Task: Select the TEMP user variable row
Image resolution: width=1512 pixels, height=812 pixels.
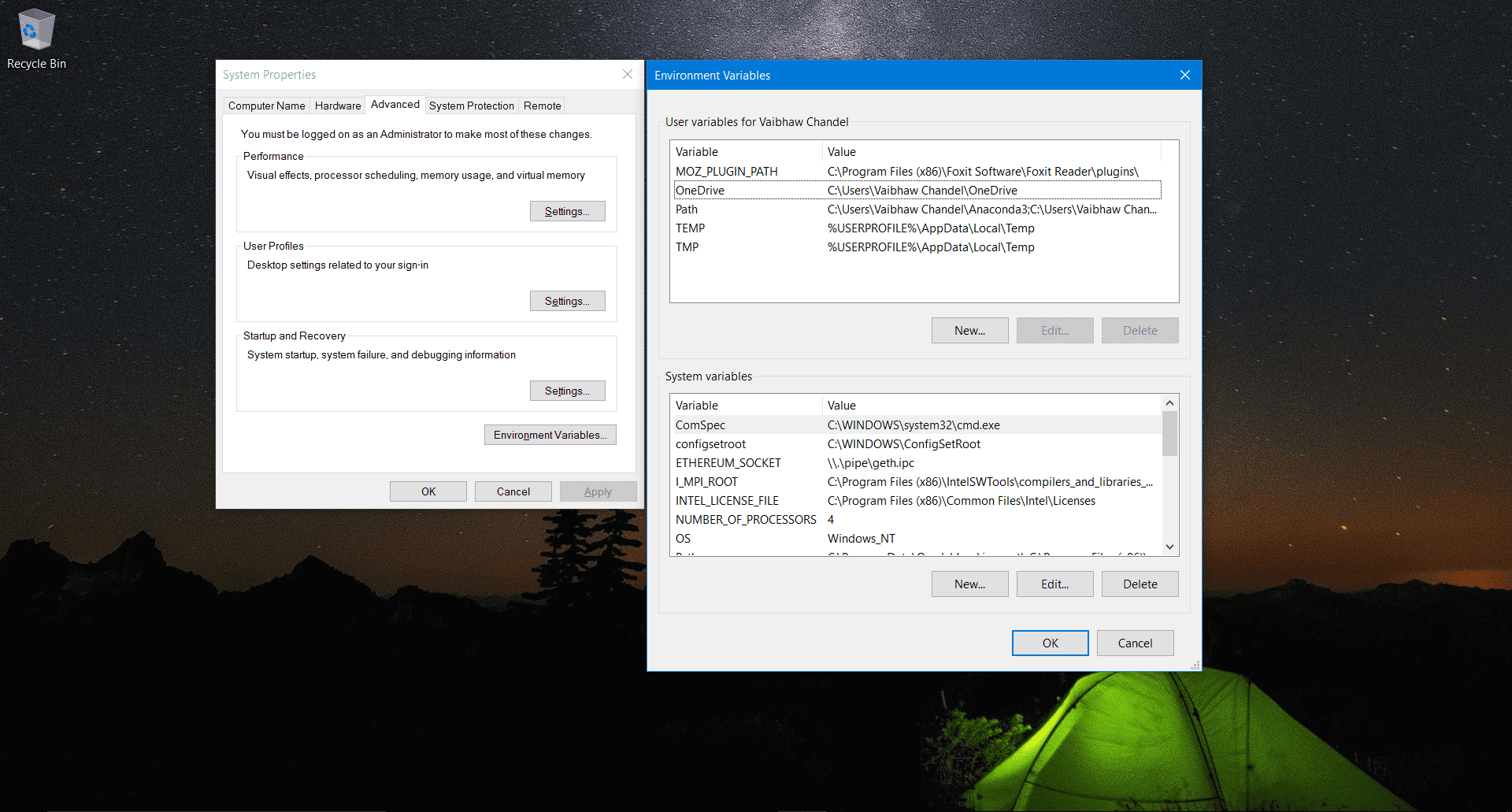Action: point(917,228)
